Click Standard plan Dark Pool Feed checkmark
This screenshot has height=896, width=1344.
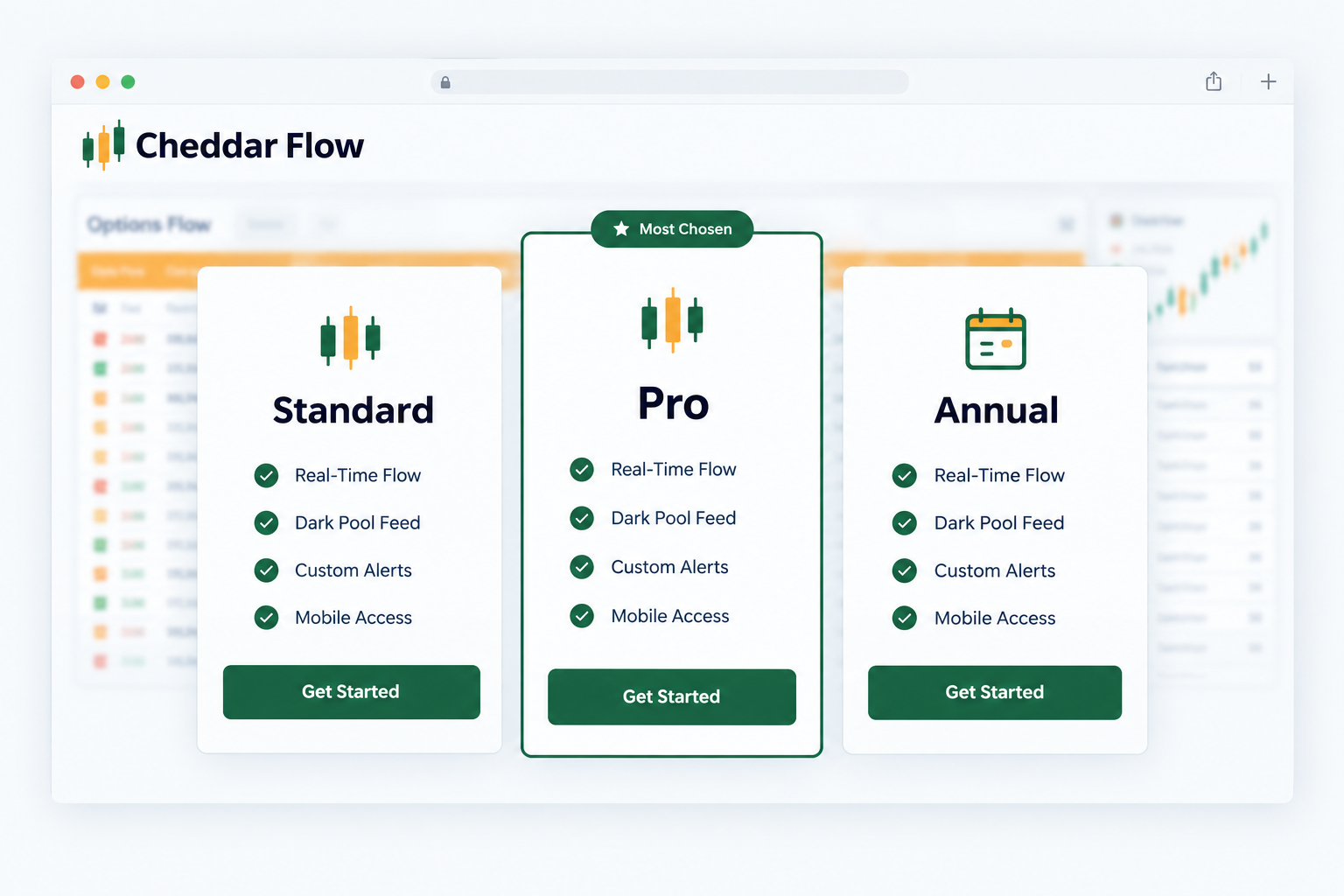pos(267,523)
